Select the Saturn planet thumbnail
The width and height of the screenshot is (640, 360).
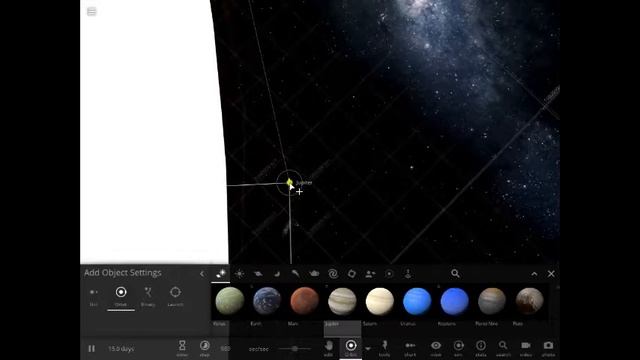380,301
